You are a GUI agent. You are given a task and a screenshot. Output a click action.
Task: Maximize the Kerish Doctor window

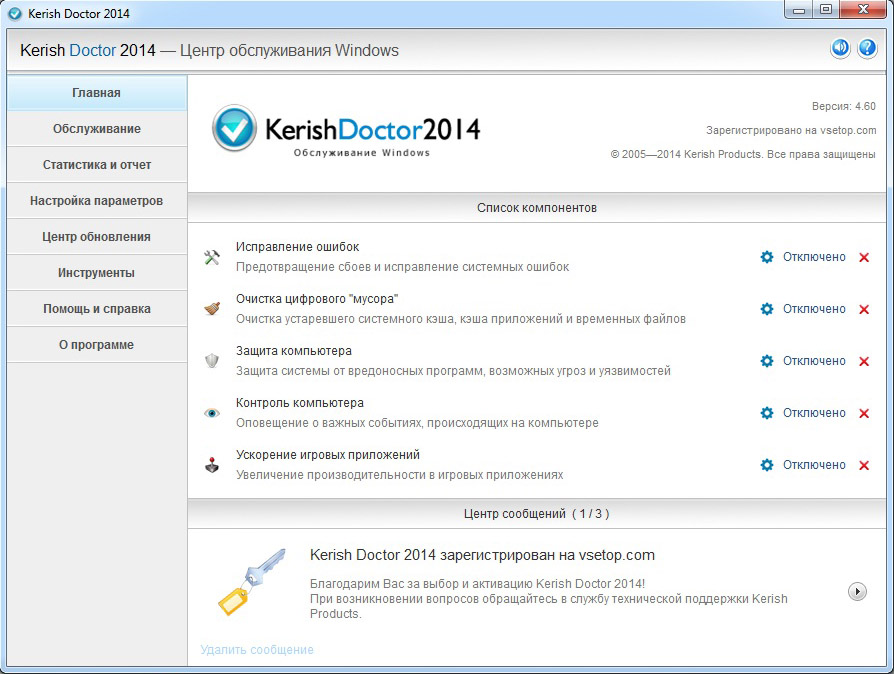pos(826,10)
